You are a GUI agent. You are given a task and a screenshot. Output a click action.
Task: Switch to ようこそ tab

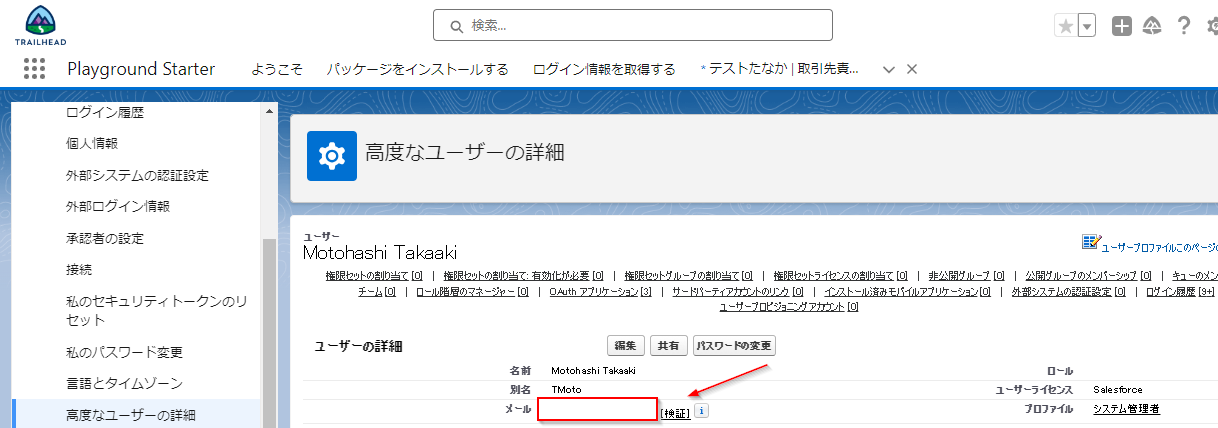(x=277, y=69)
